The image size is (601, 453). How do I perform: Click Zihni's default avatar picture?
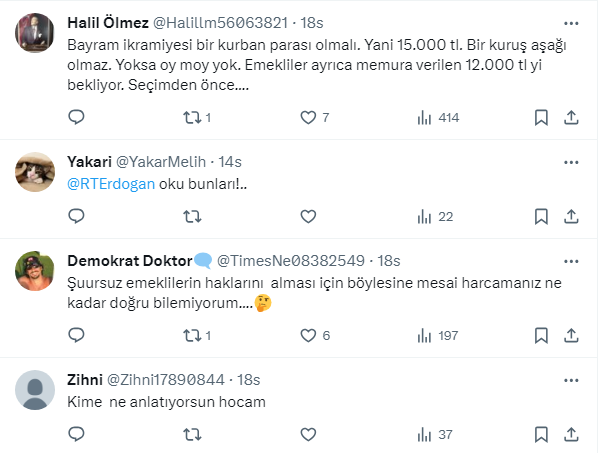36,389
